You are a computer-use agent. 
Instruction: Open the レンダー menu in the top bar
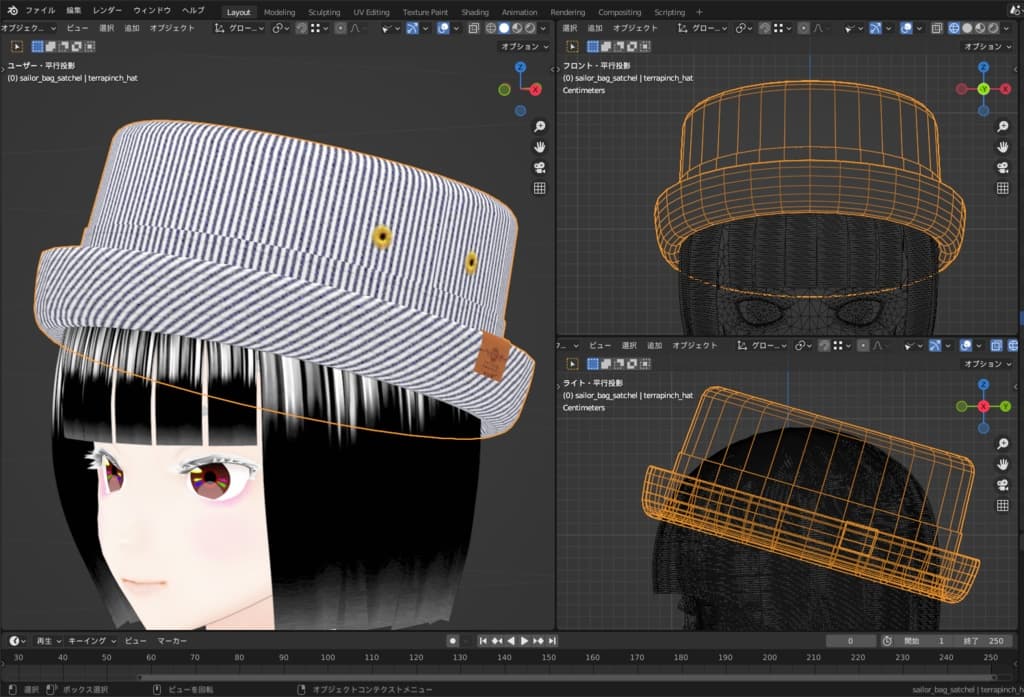point(108,10)
